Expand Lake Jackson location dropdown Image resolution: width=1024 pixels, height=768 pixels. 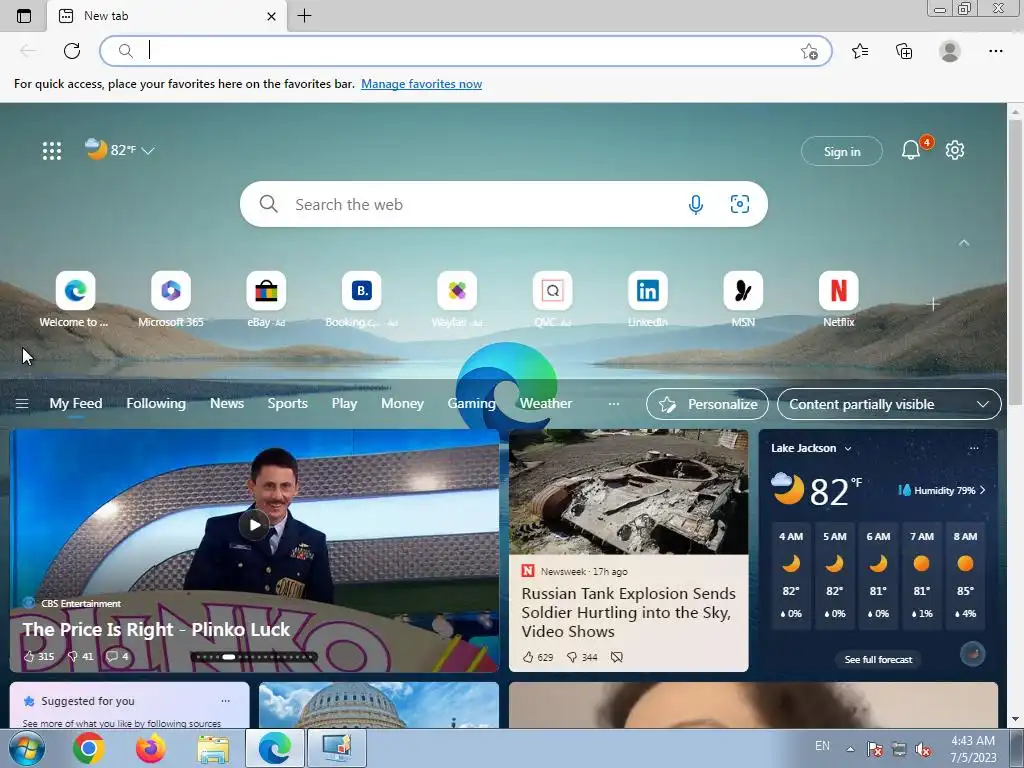point(848,449)
